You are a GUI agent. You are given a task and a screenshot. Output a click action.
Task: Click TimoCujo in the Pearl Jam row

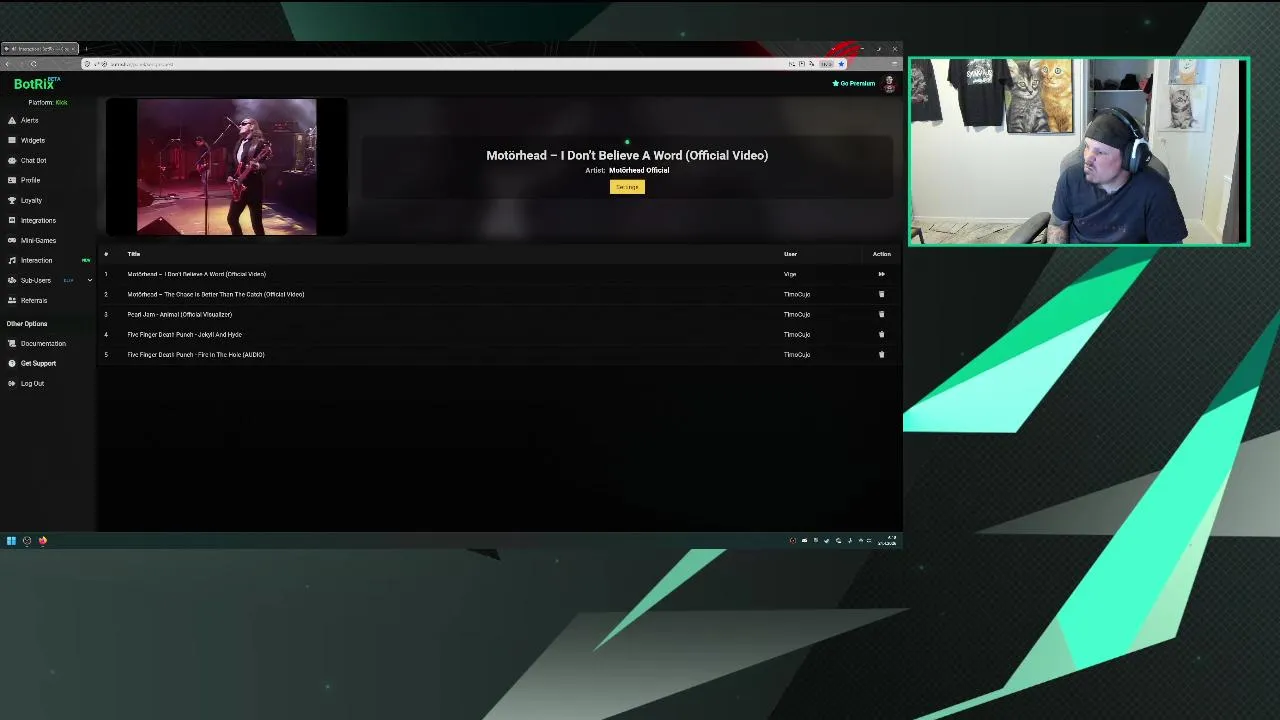[797, 314]
